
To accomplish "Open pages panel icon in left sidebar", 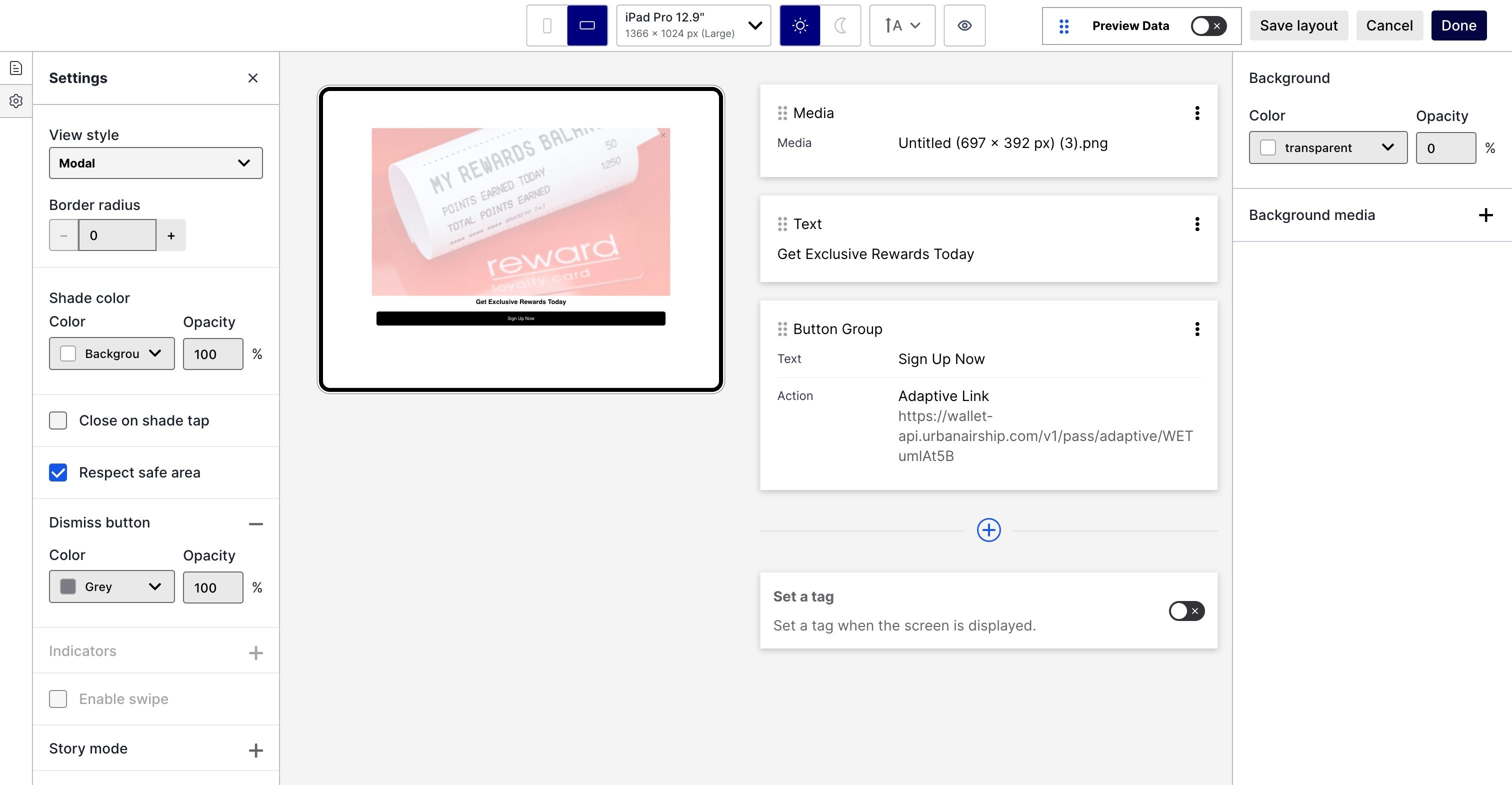I will 16,68.
